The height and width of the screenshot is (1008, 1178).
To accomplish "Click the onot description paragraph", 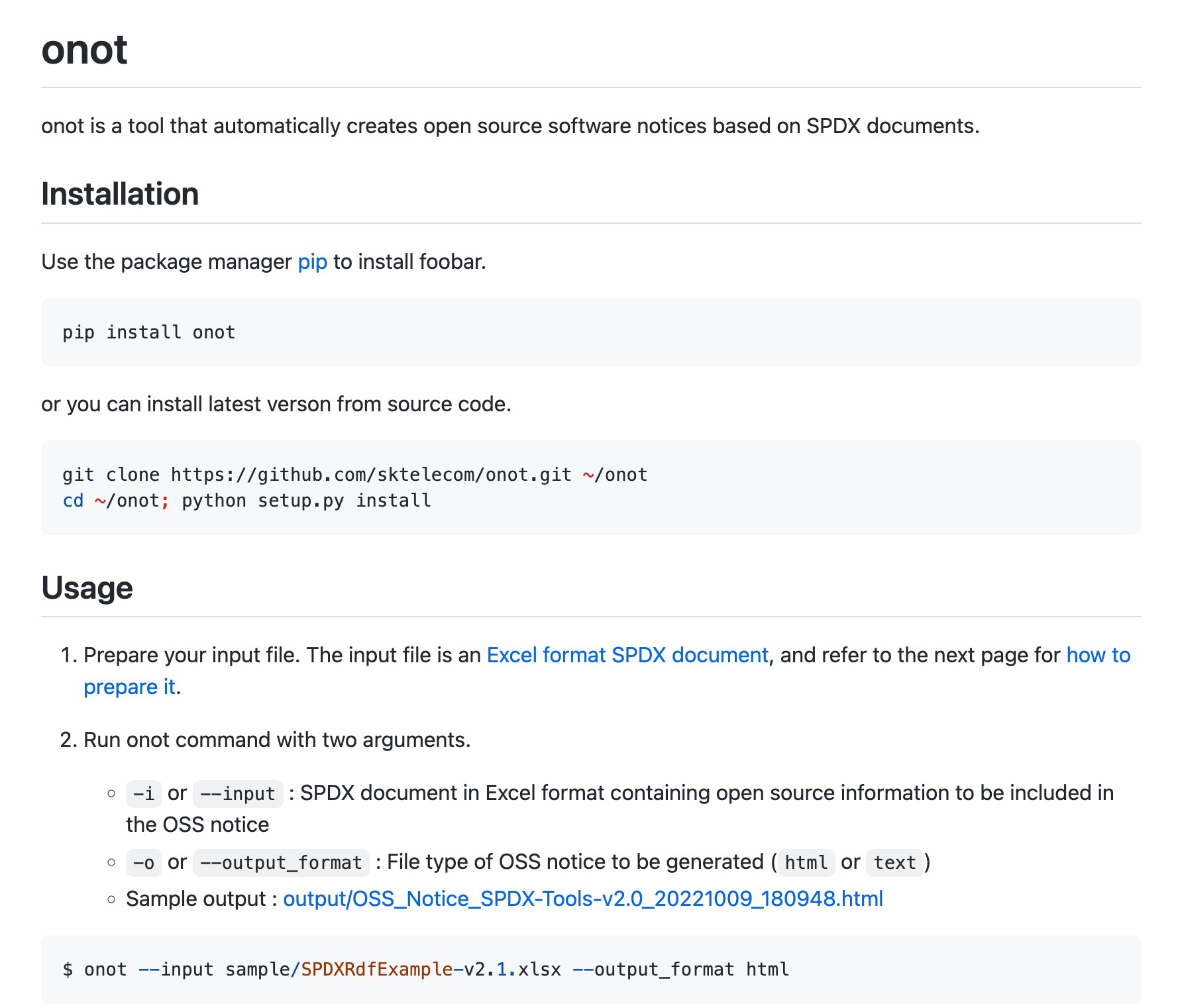I will (509, 126).
